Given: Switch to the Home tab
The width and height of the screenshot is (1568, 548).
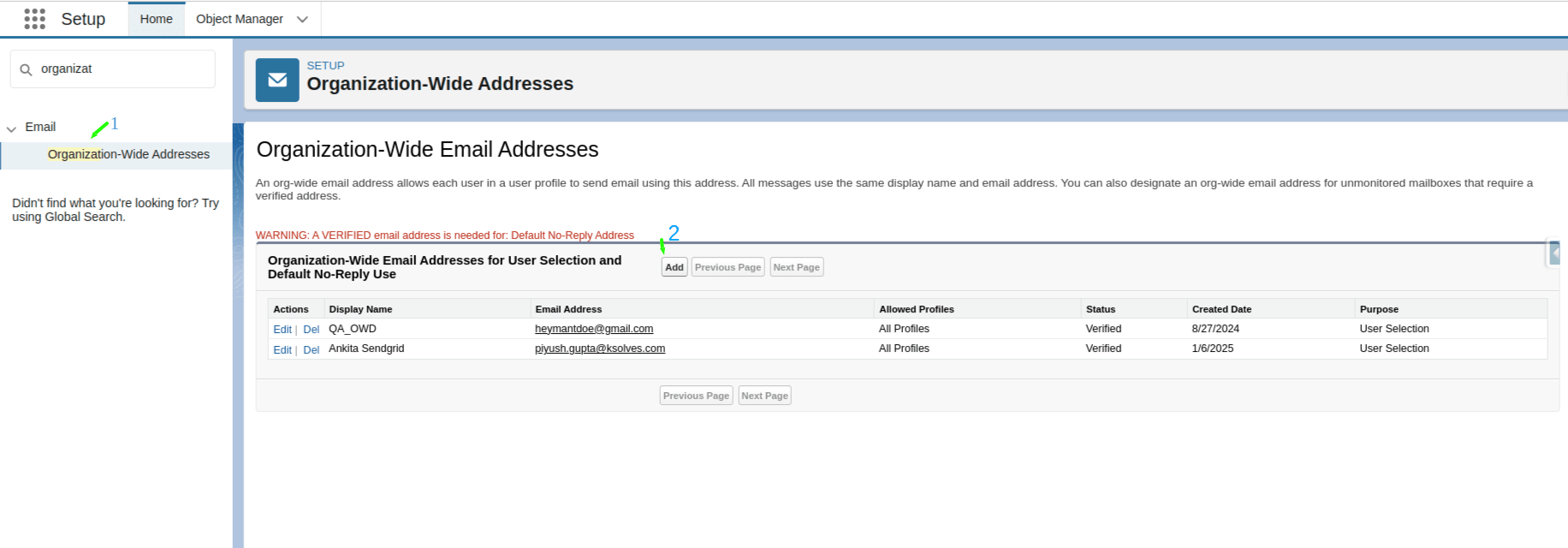Looking at the screenshot, I should (x=157, y=19).
